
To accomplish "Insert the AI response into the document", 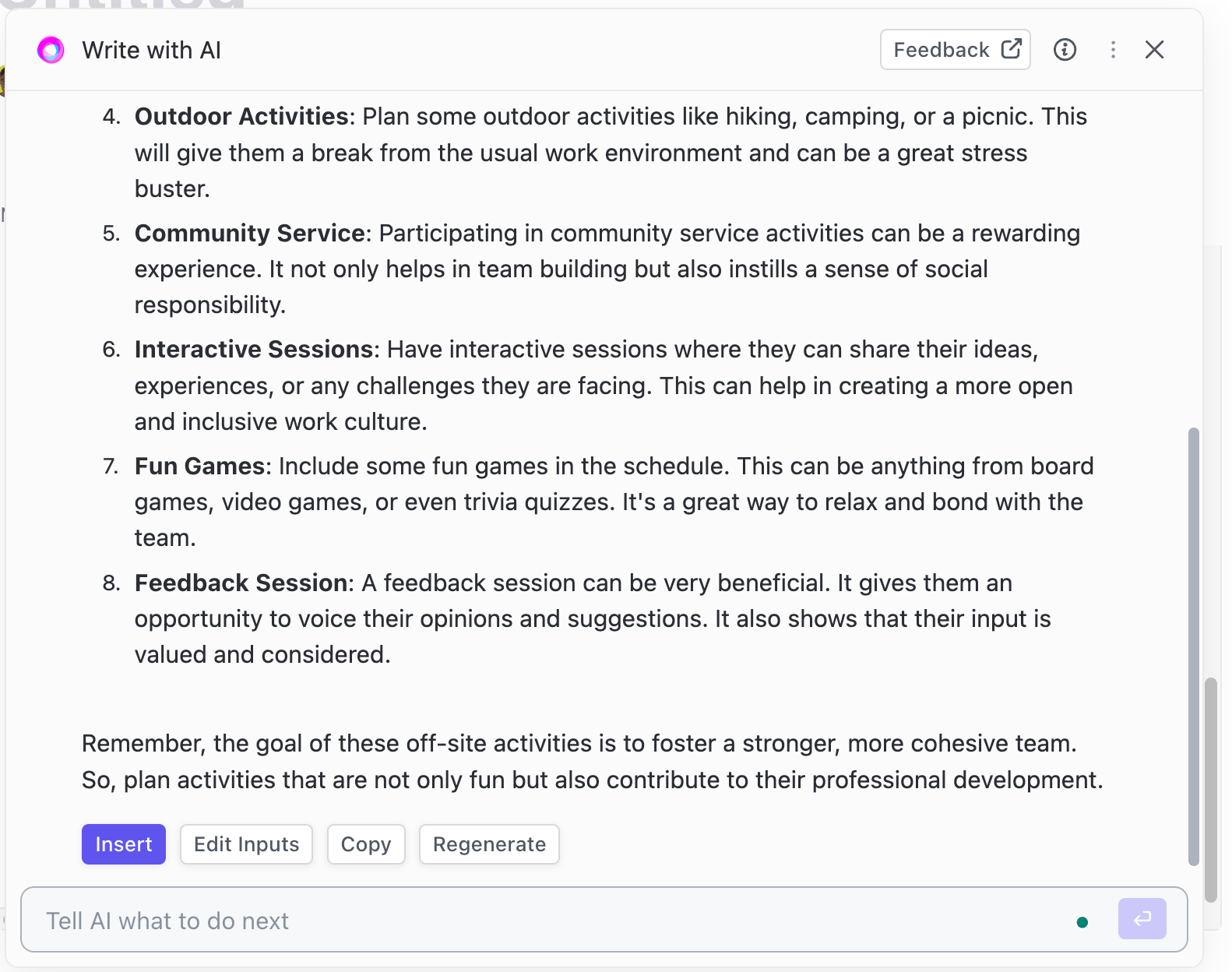I will (123, 844).
